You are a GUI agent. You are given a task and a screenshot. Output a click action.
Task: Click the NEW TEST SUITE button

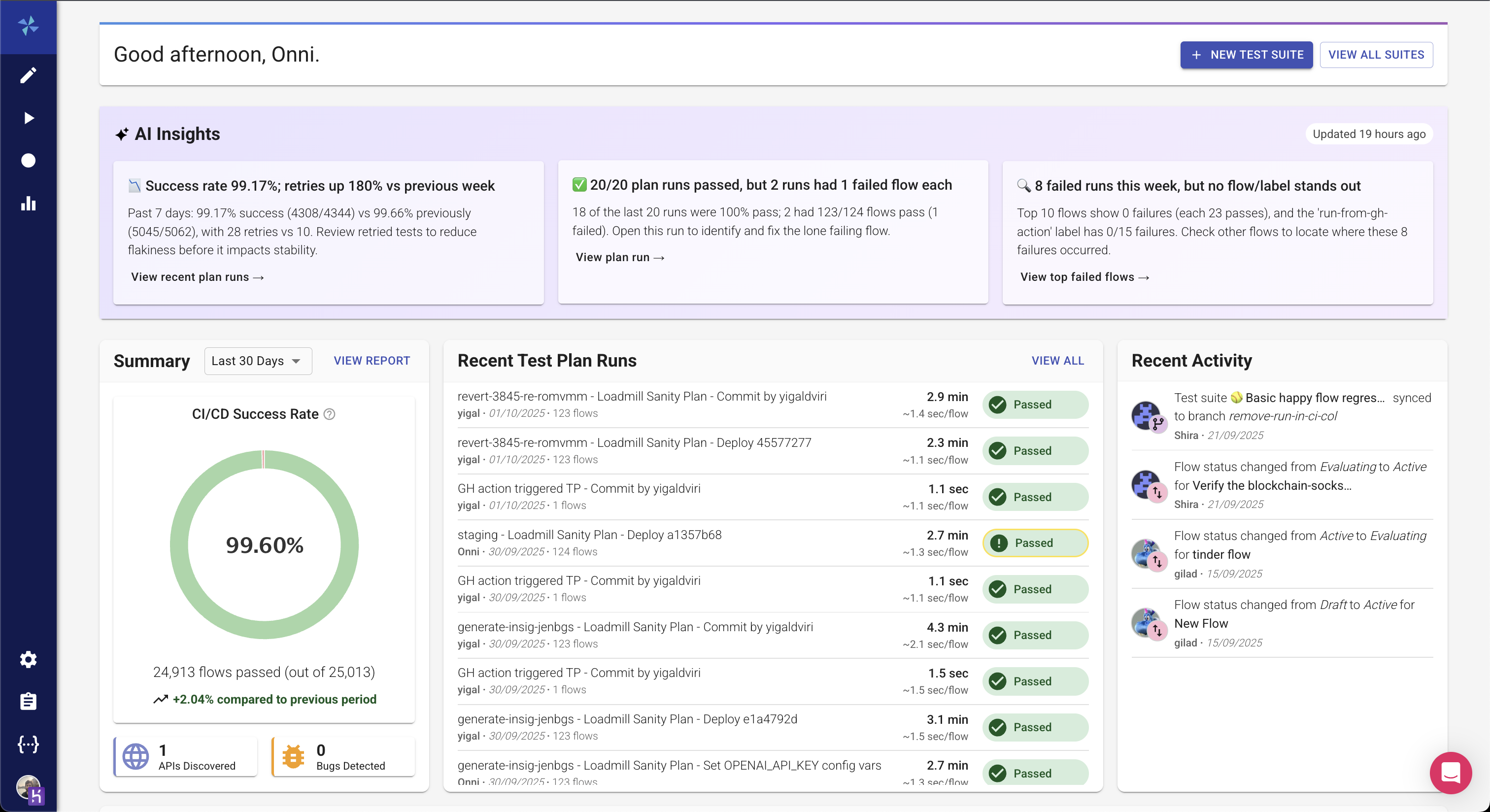[x=1246, y=55]
